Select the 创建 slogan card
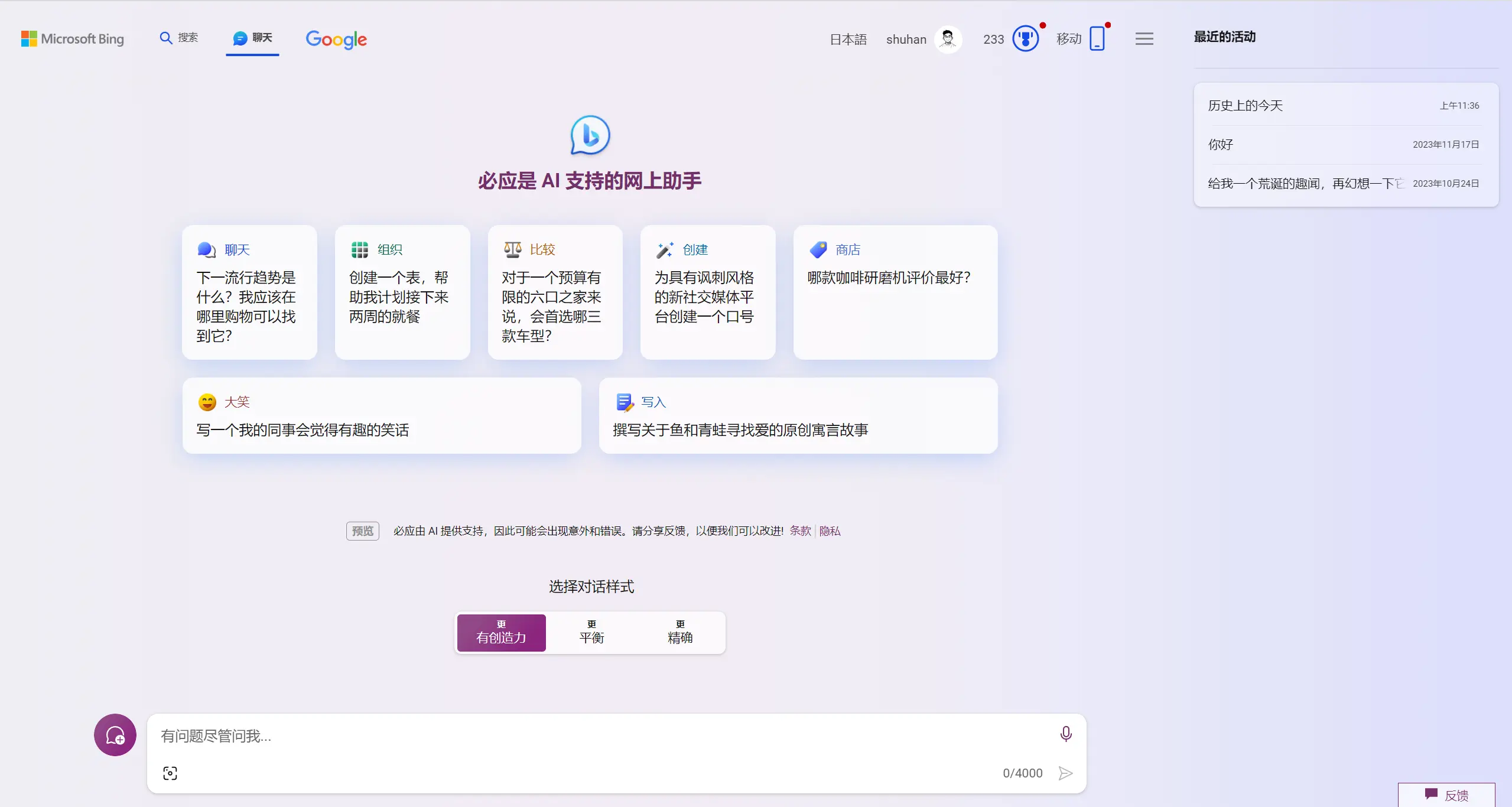 tap(708, 292)
